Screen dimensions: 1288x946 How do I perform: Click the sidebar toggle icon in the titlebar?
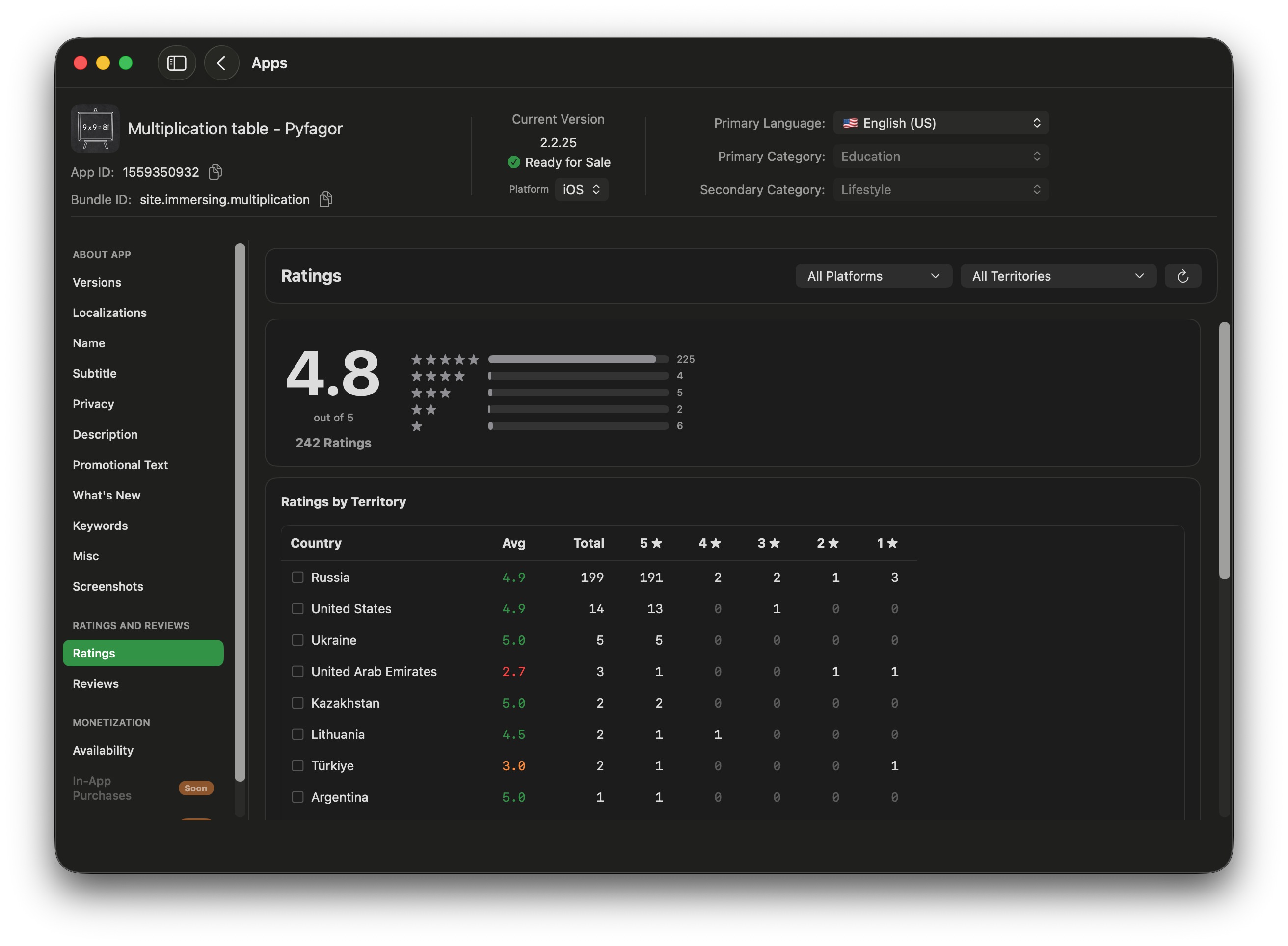coord(176,63)
